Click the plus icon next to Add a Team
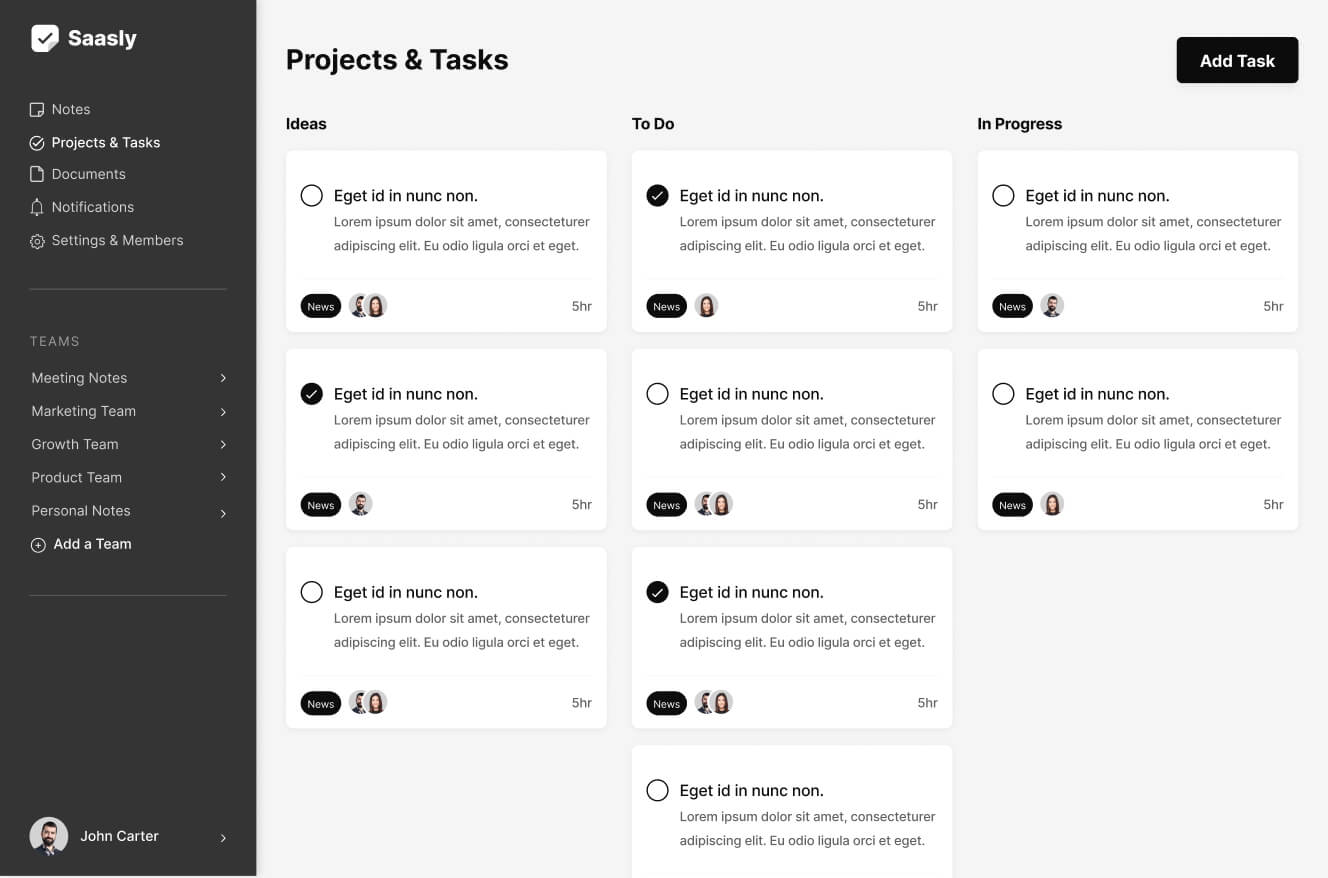This screenshot has height=878, width=1328. click(37, 544)
